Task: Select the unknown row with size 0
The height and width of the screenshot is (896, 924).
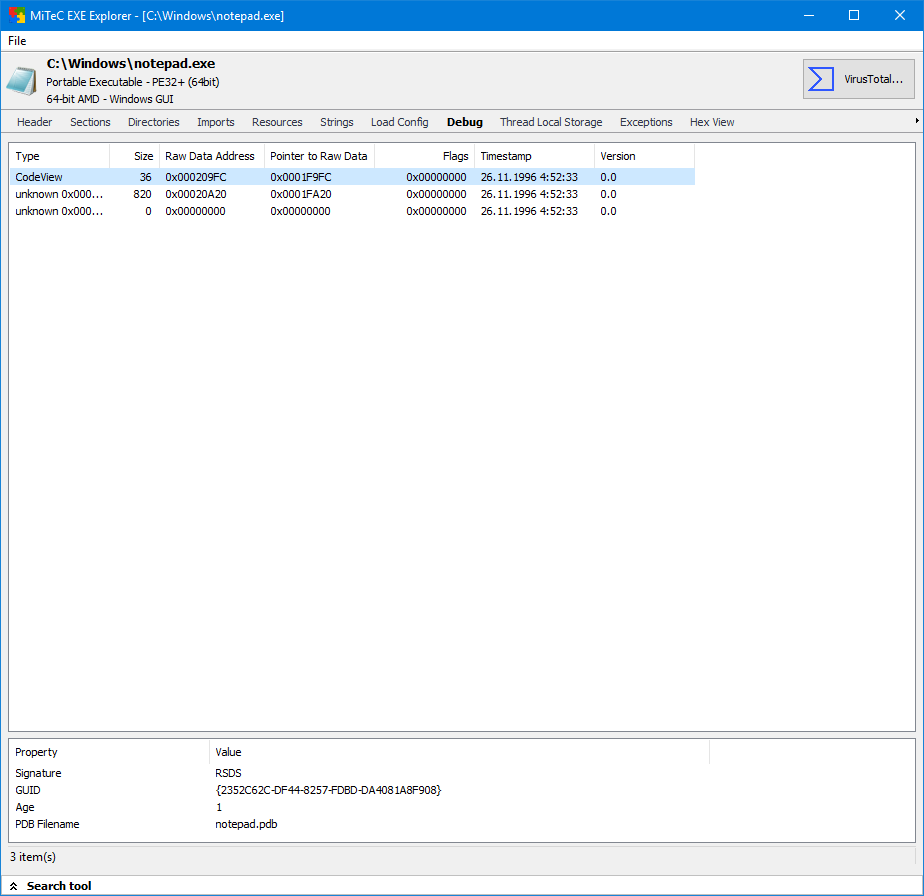Action: (x=352, y=211)
